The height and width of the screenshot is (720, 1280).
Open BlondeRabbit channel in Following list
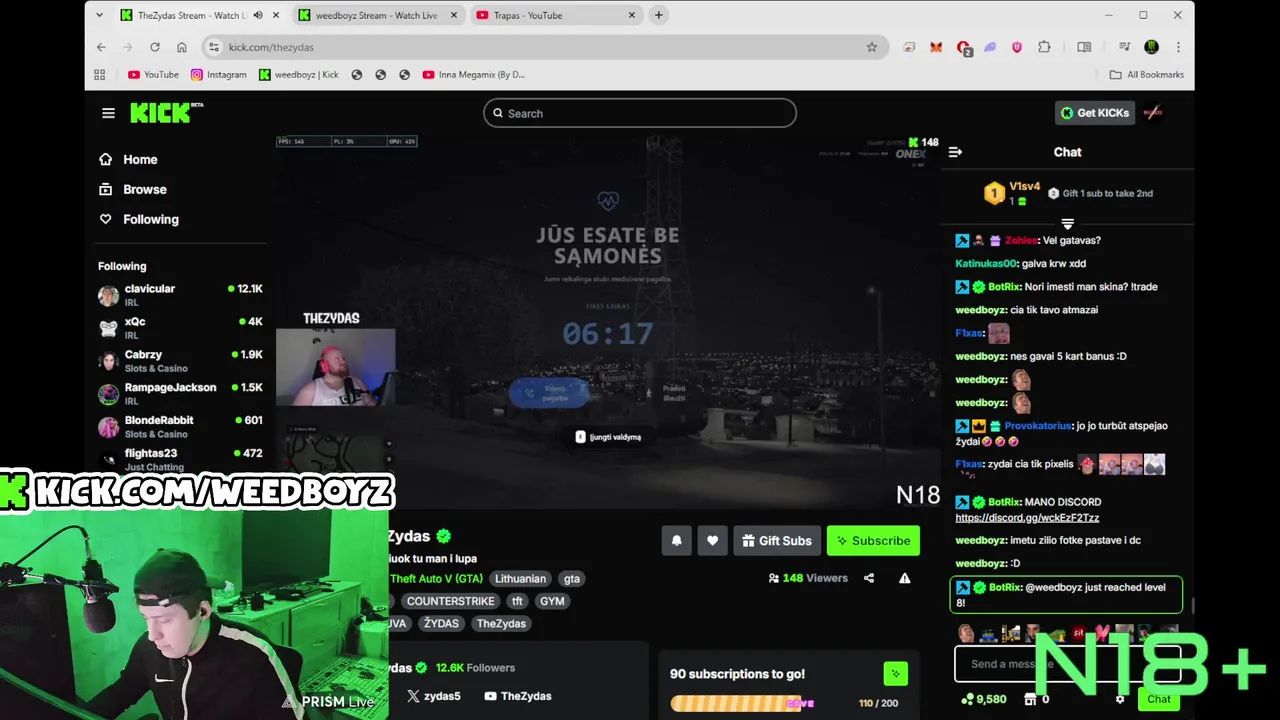(x=180, y=427)
